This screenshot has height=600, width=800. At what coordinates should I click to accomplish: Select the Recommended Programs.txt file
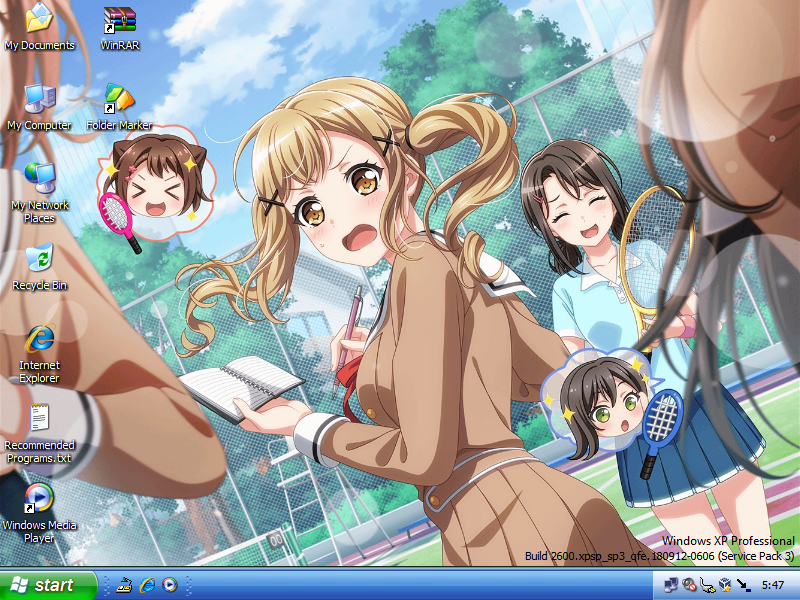(x=39, y=434)
